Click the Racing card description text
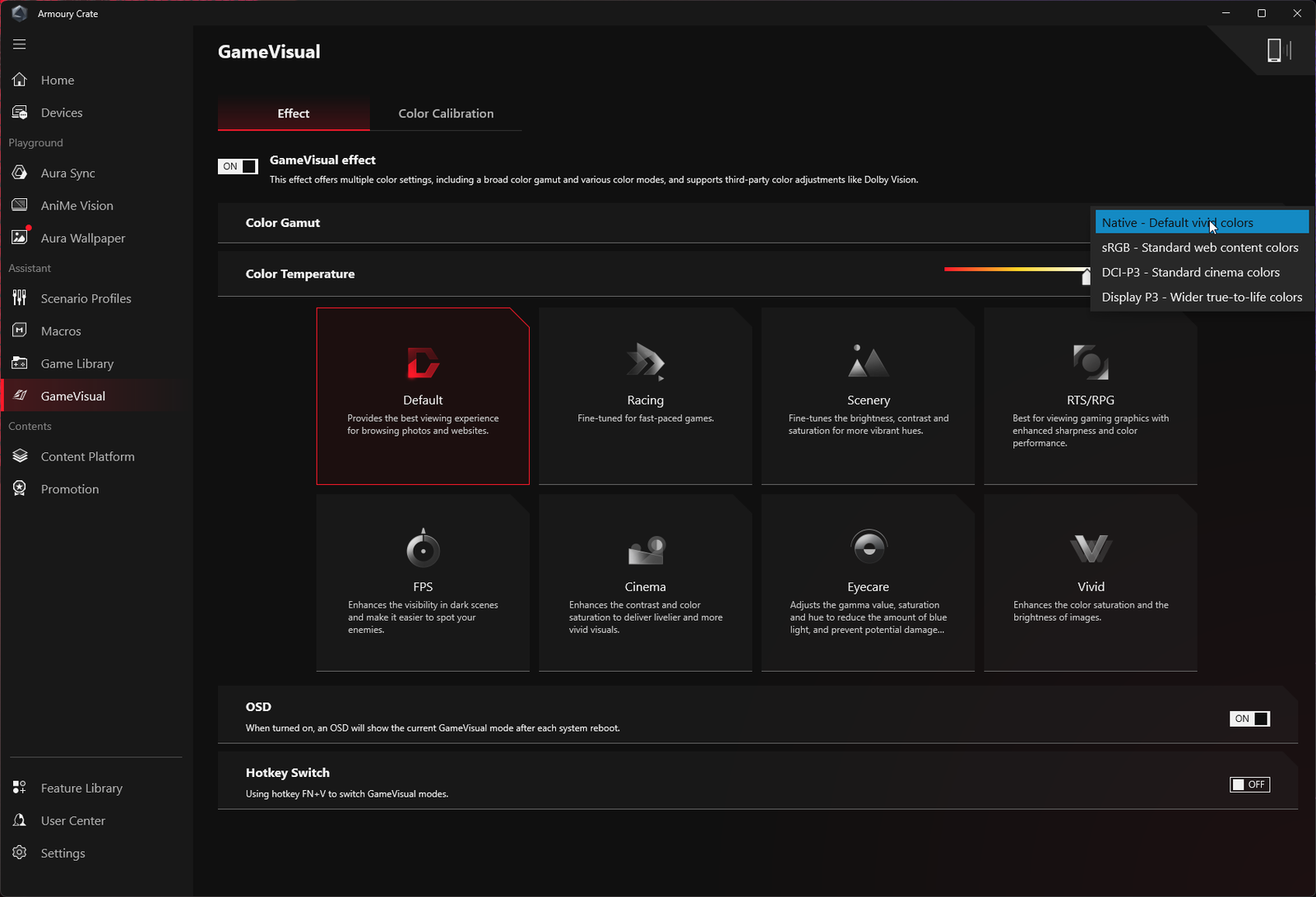1316x897 pixels. click(646, 418)
